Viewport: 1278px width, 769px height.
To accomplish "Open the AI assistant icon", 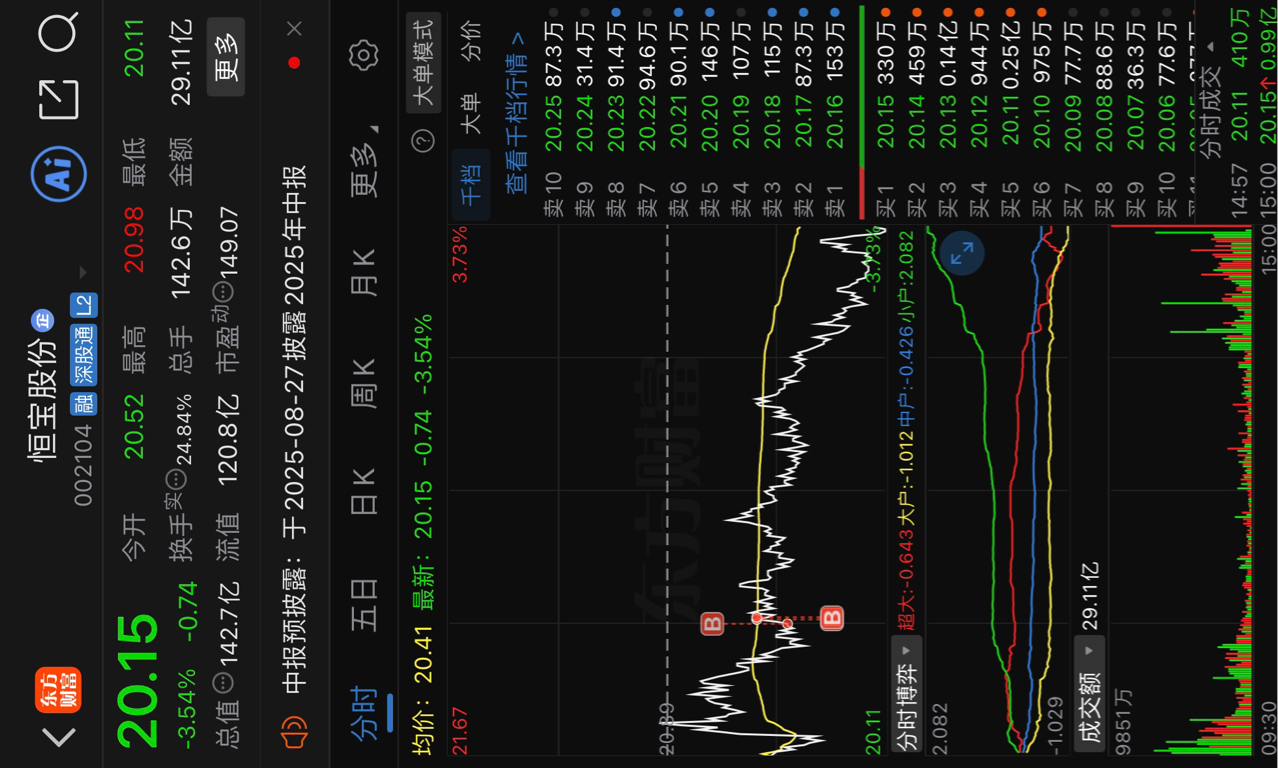I will click(x=60, y=175).
